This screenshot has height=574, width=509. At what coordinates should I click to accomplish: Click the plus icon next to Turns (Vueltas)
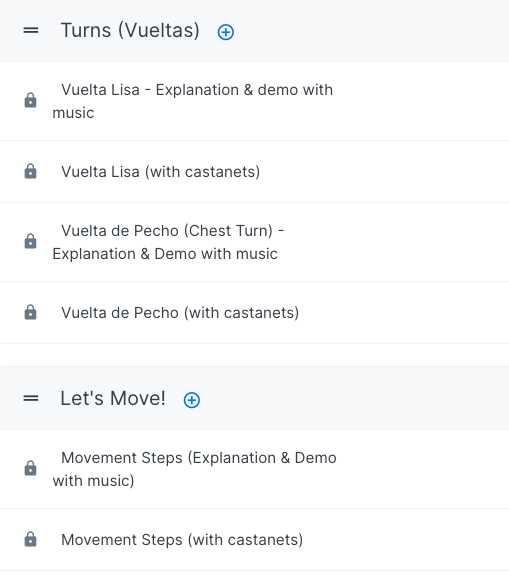pos(226,32)
